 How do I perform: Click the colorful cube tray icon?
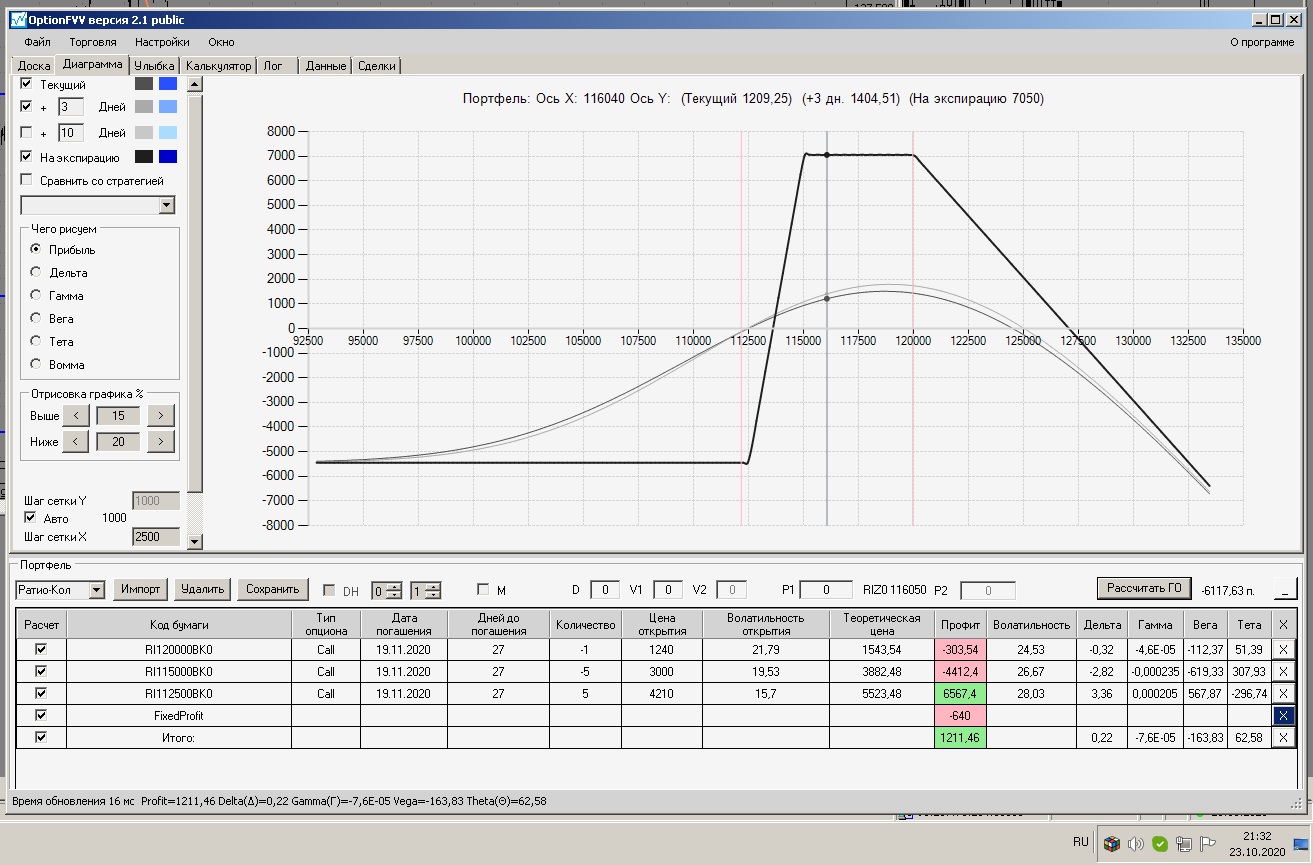pyautogui.click(x=1112, y=844)
